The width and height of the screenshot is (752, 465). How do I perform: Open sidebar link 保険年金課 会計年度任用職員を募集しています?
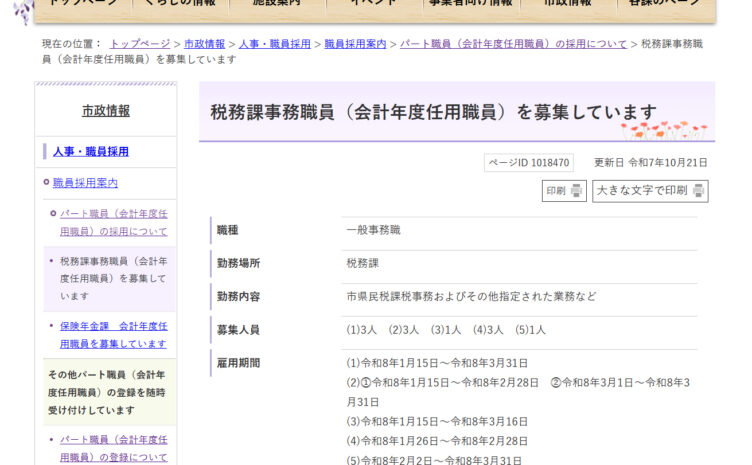(x=113, y=334)
